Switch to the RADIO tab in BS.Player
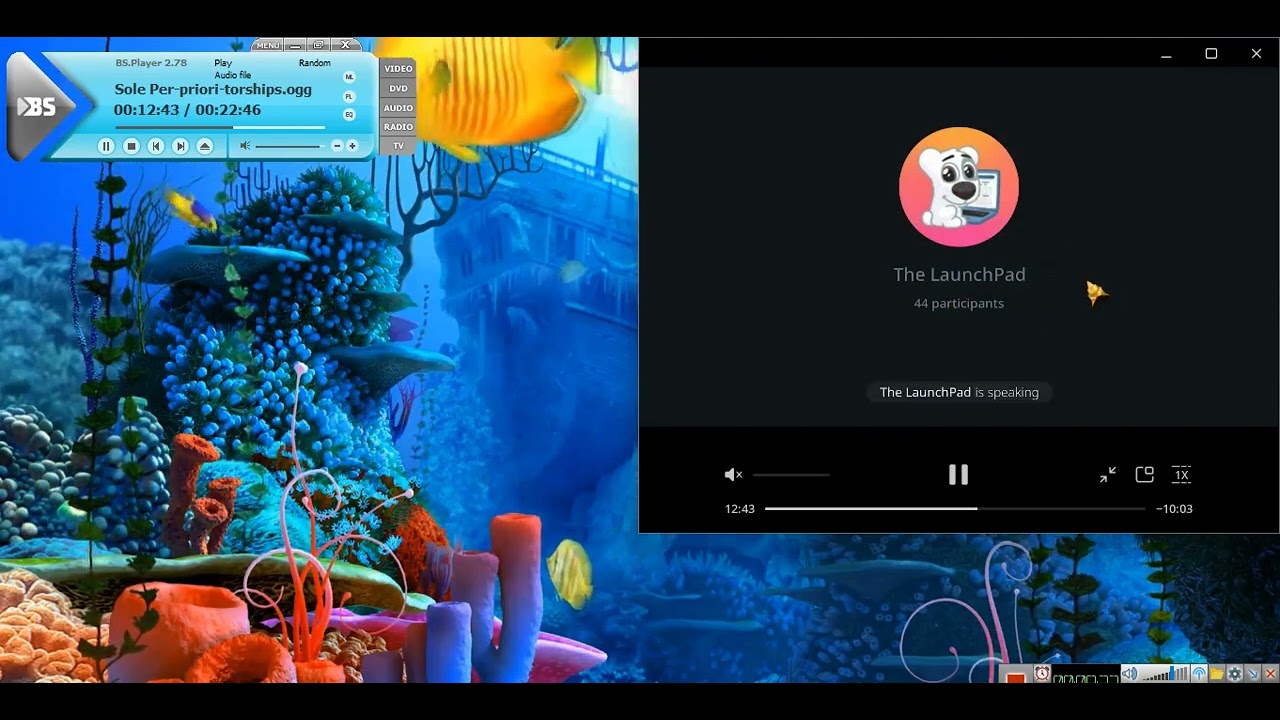 398,127
